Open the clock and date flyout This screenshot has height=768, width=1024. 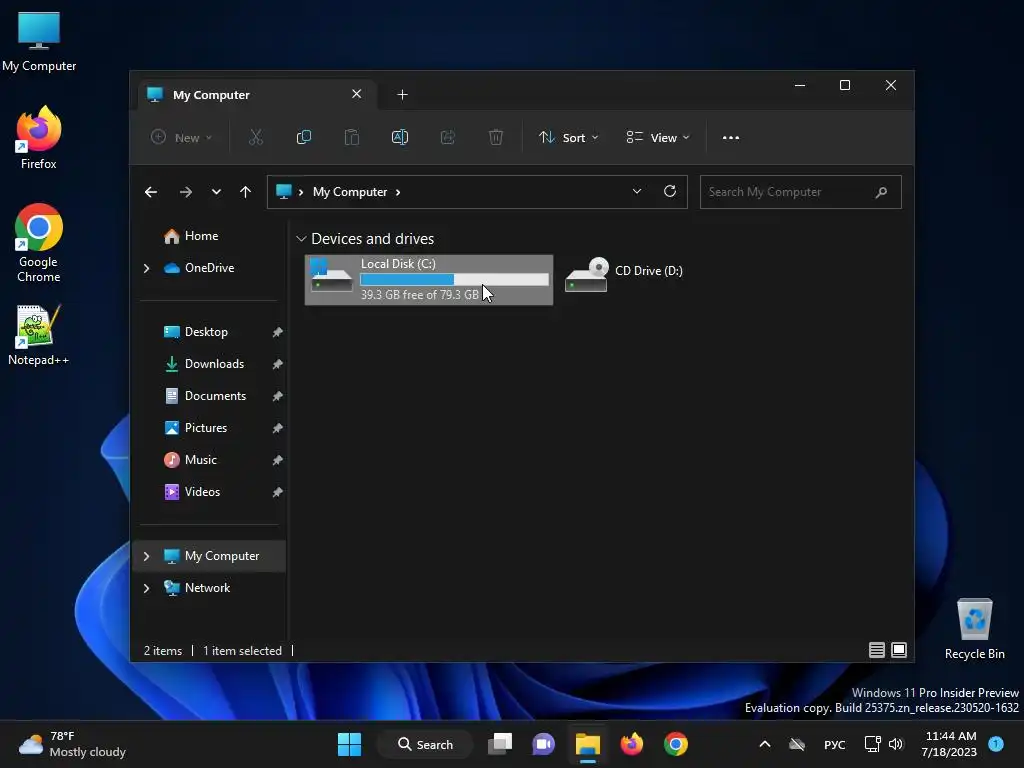pos(950,744)
